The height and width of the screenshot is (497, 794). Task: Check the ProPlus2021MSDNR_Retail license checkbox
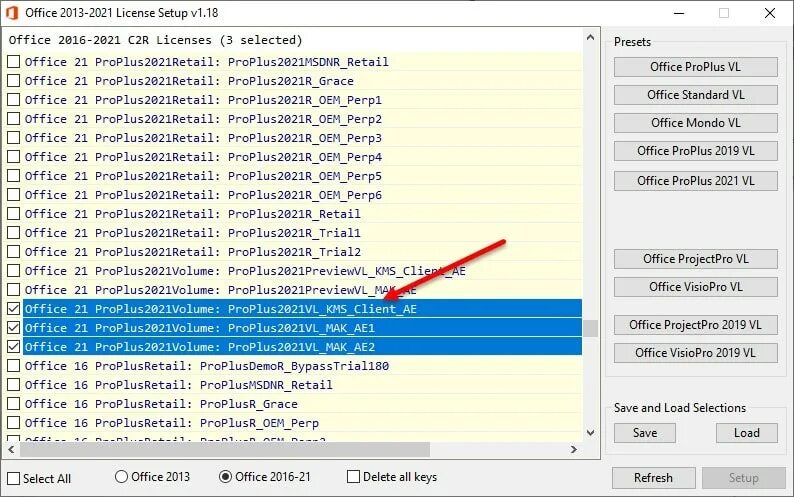[14, 62]
